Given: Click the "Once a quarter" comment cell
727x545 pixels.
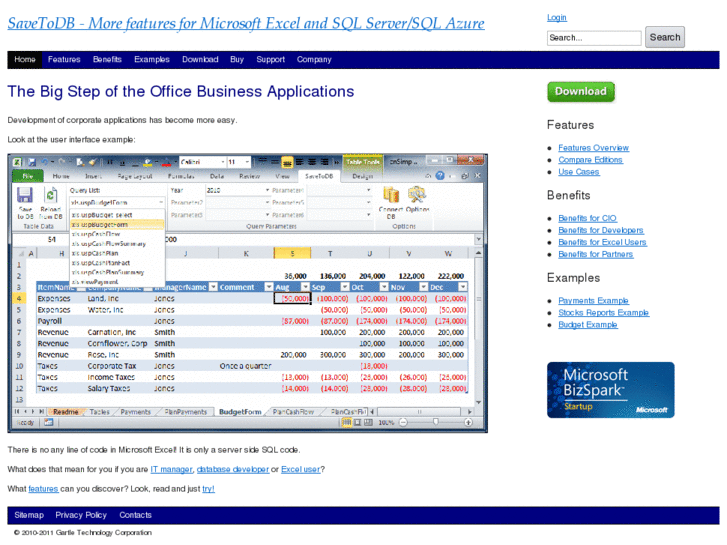Looking at the screenshot, I should click(245, 366).
